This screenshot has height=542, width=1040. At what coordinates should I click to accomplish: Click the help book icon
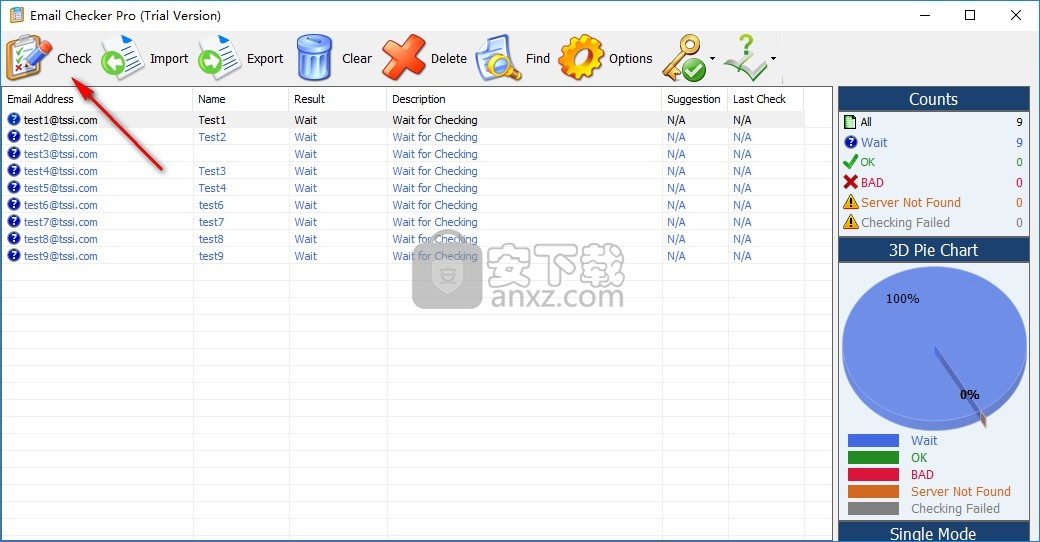click(746, 58)
